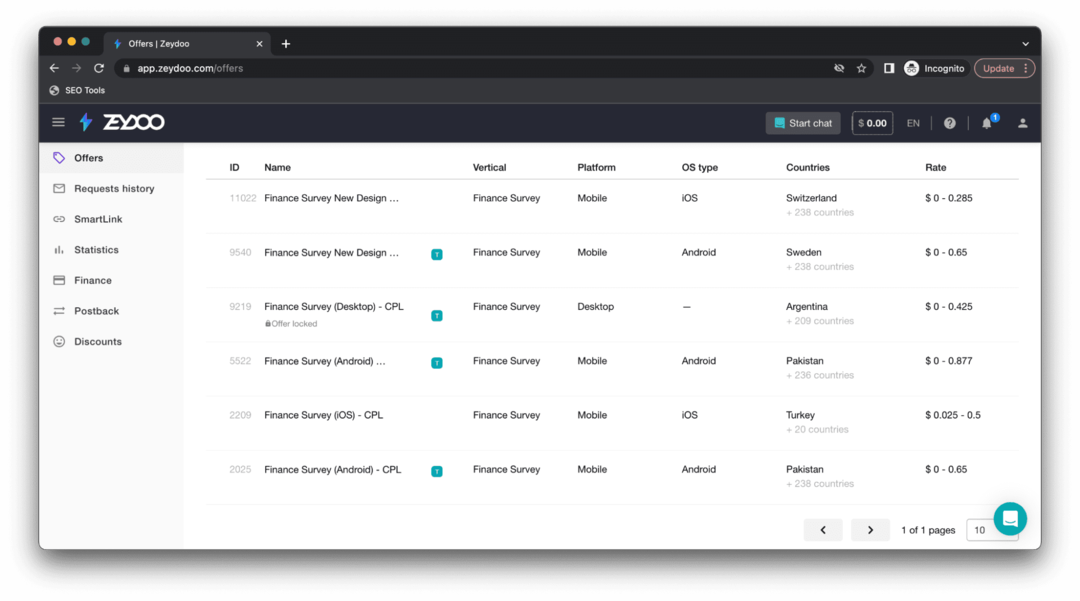
Task: Click teal badge on offer 9540
Action: (x=437, y=254)
